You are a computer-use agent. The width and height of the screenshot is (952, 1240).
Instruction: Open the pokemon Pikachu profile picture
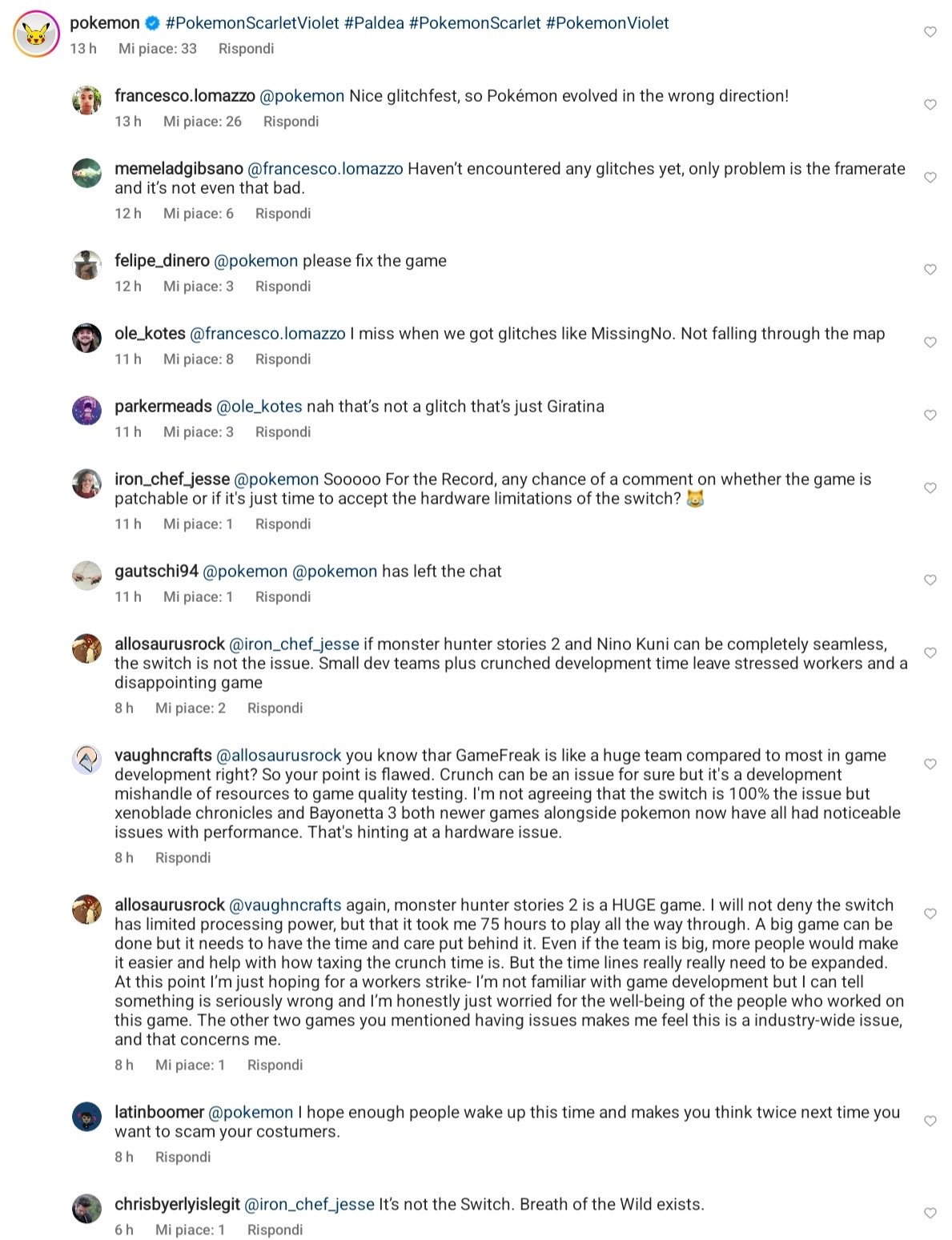(x=36, y=34)
